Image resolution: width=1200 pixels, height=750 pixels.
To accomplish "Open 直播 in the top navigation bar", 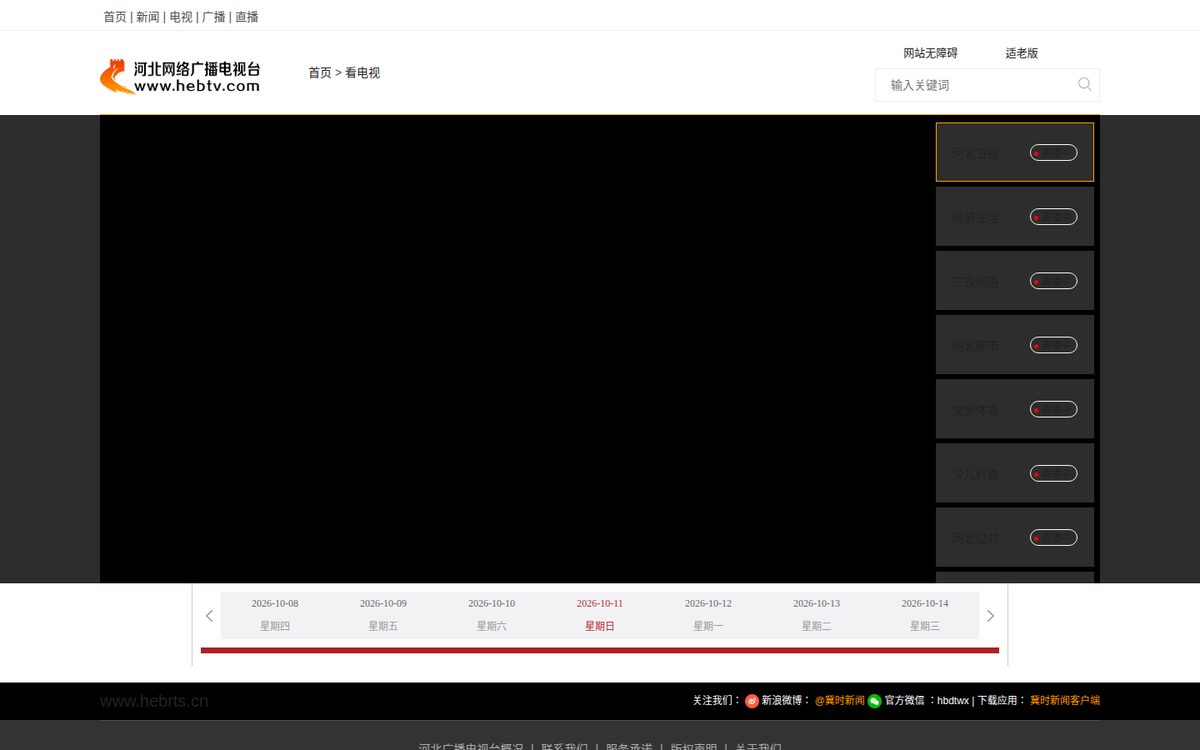I will [247, 17].
